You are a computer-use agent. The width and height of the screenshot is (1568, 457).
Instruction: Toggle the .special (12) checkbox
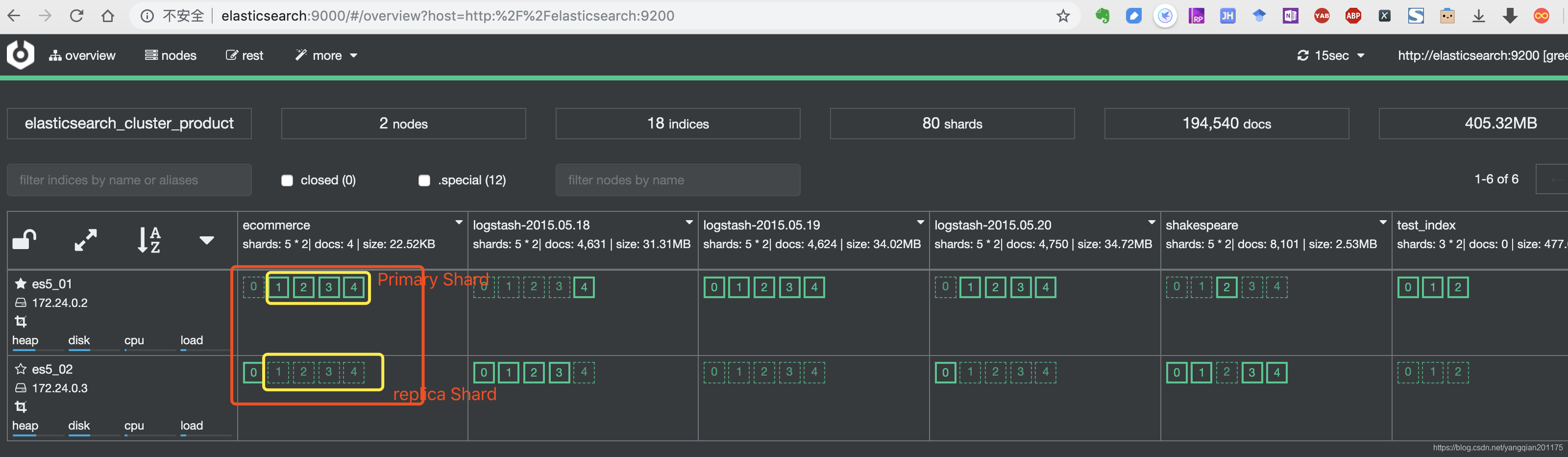point(424,180)
